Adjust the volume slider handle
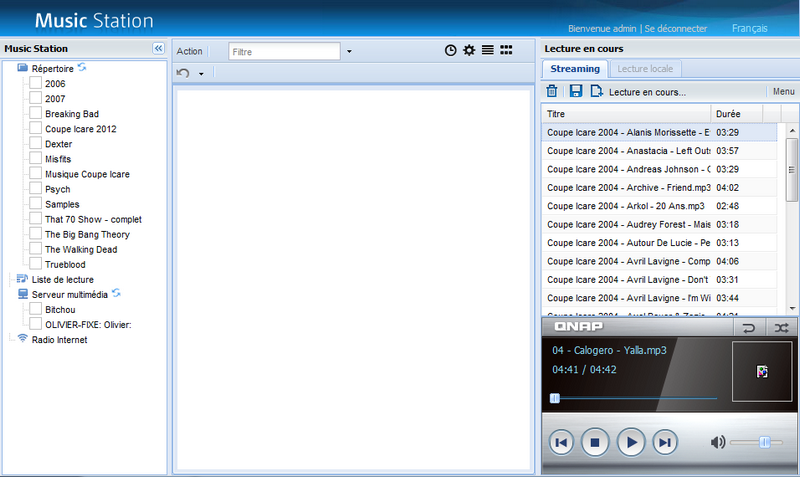Image resolution: width=800 pixels, height=477 pixels. tap(764, 442)
